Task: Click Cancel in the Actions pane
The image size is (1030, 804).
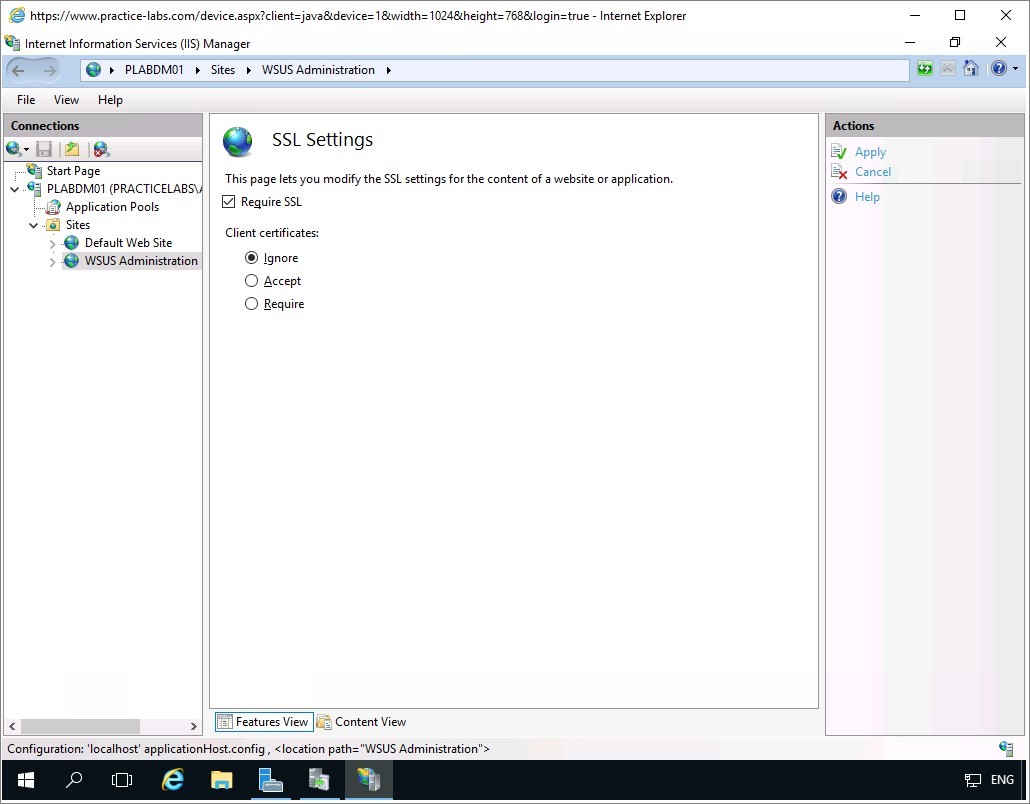Action: [x=872, y=172]
